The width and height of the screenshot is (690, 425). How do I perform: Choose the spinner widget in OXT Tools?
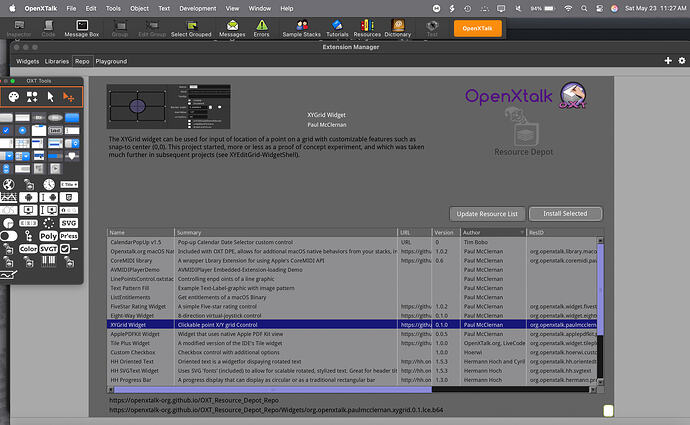coord(49,223)
